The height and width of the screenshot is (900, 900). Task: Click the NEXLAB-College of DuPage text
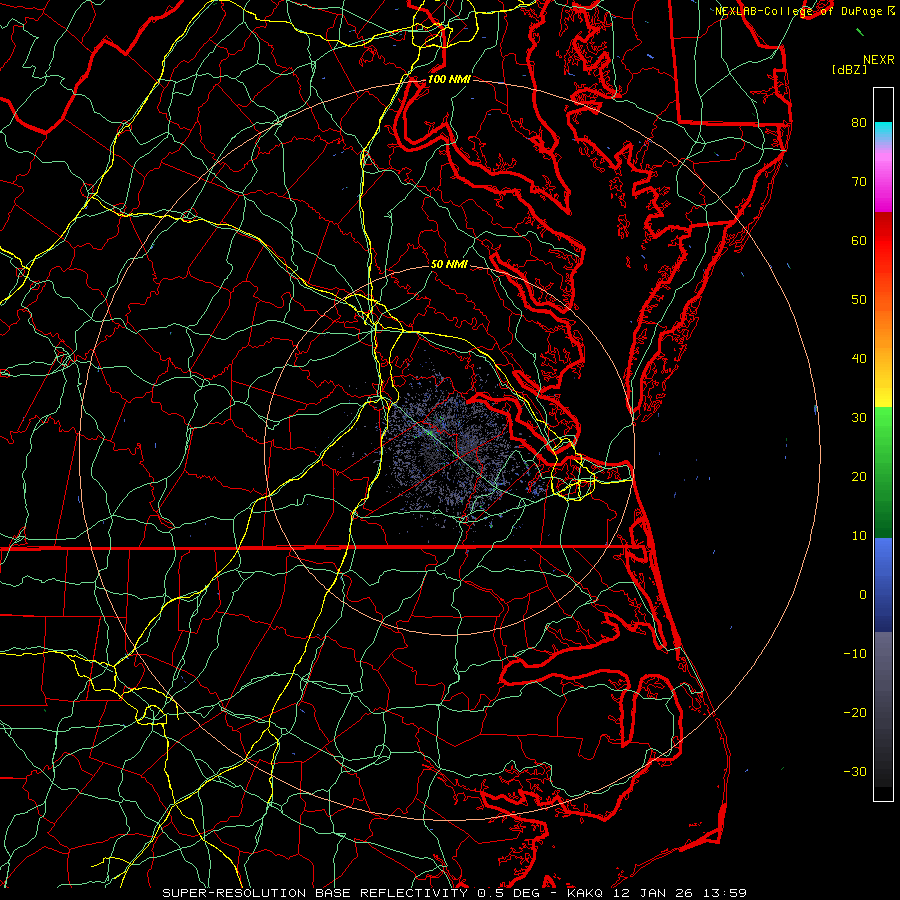(798, 11)
